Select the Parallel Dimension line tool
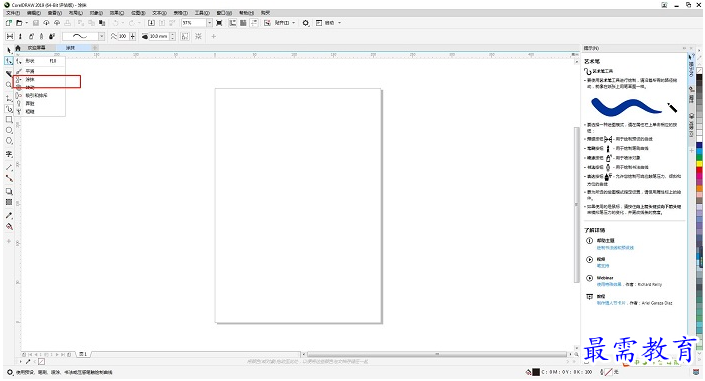The image size is (705, 381). pyautogui.click(x=9, y=167)
